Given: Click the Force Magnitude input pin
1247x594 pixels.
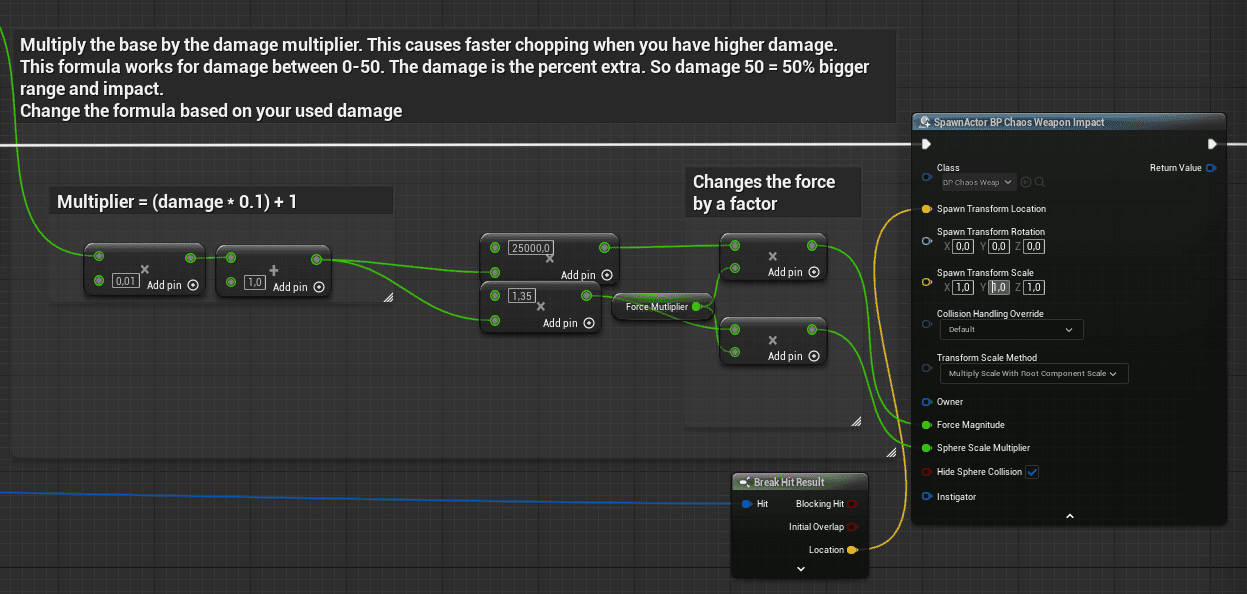Looking at the screenshot, I should [x=926, y=425].
